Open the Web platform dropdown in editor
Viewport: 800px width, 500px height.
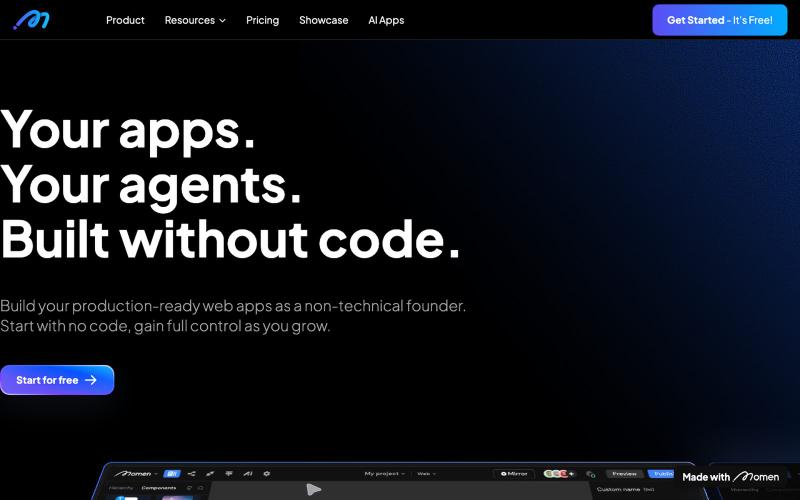pos(427,474)
